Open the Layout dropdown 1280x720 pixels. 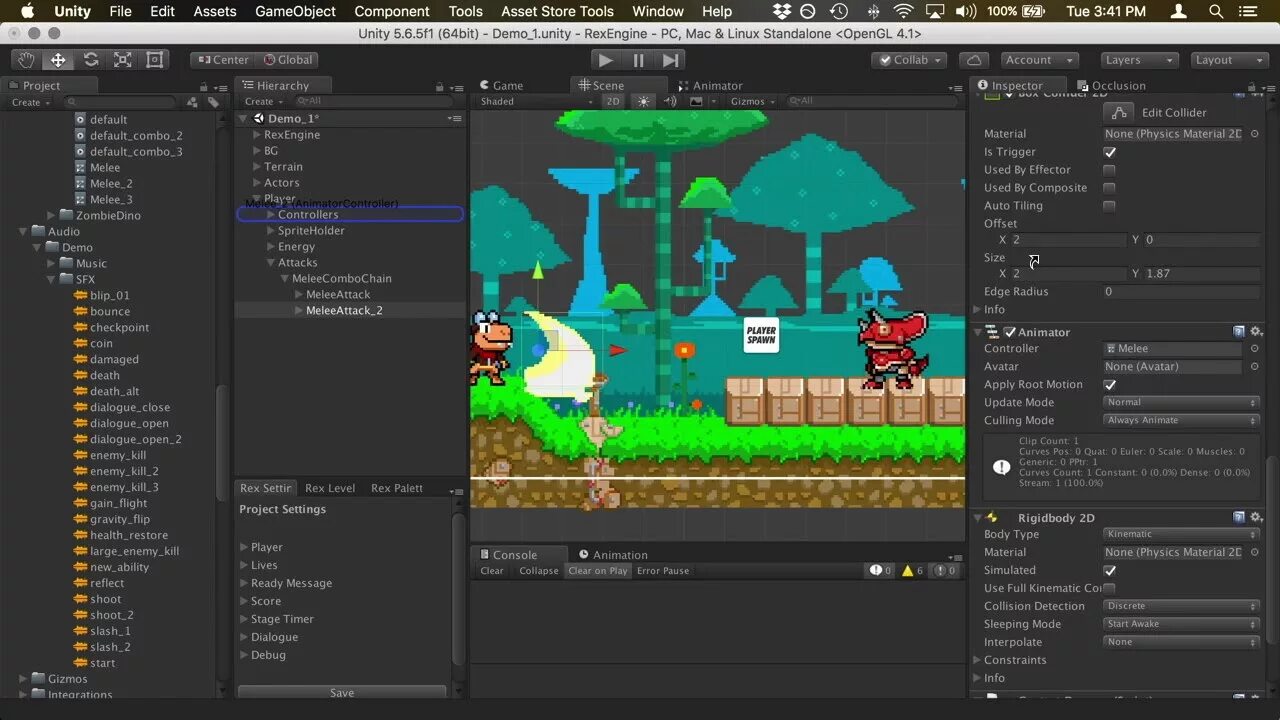point(1228,60)
